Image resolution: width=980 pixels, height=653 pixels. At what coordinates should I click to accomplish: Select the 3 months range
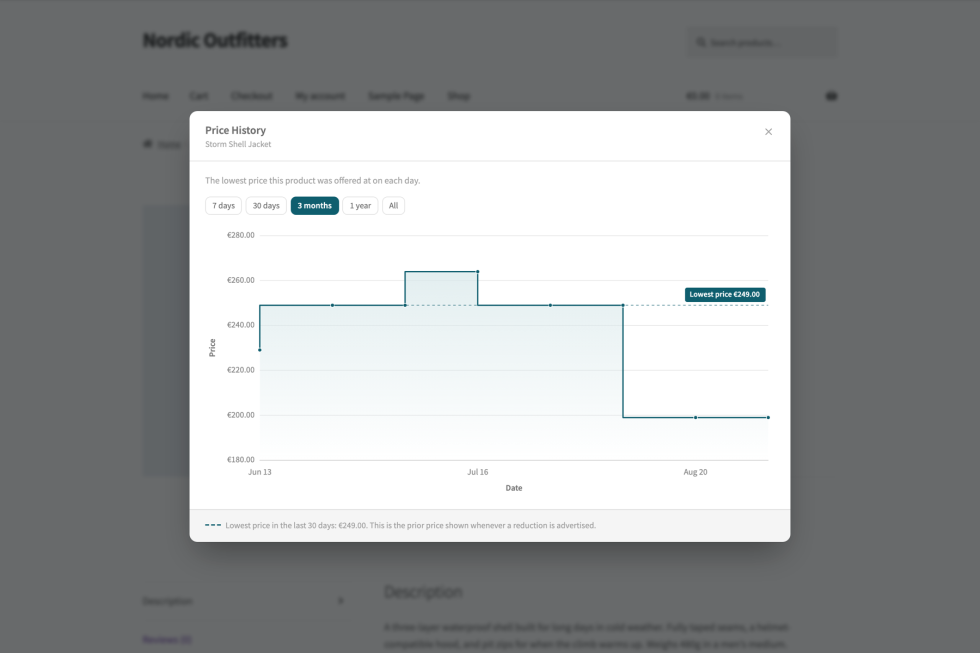point(314,206)
